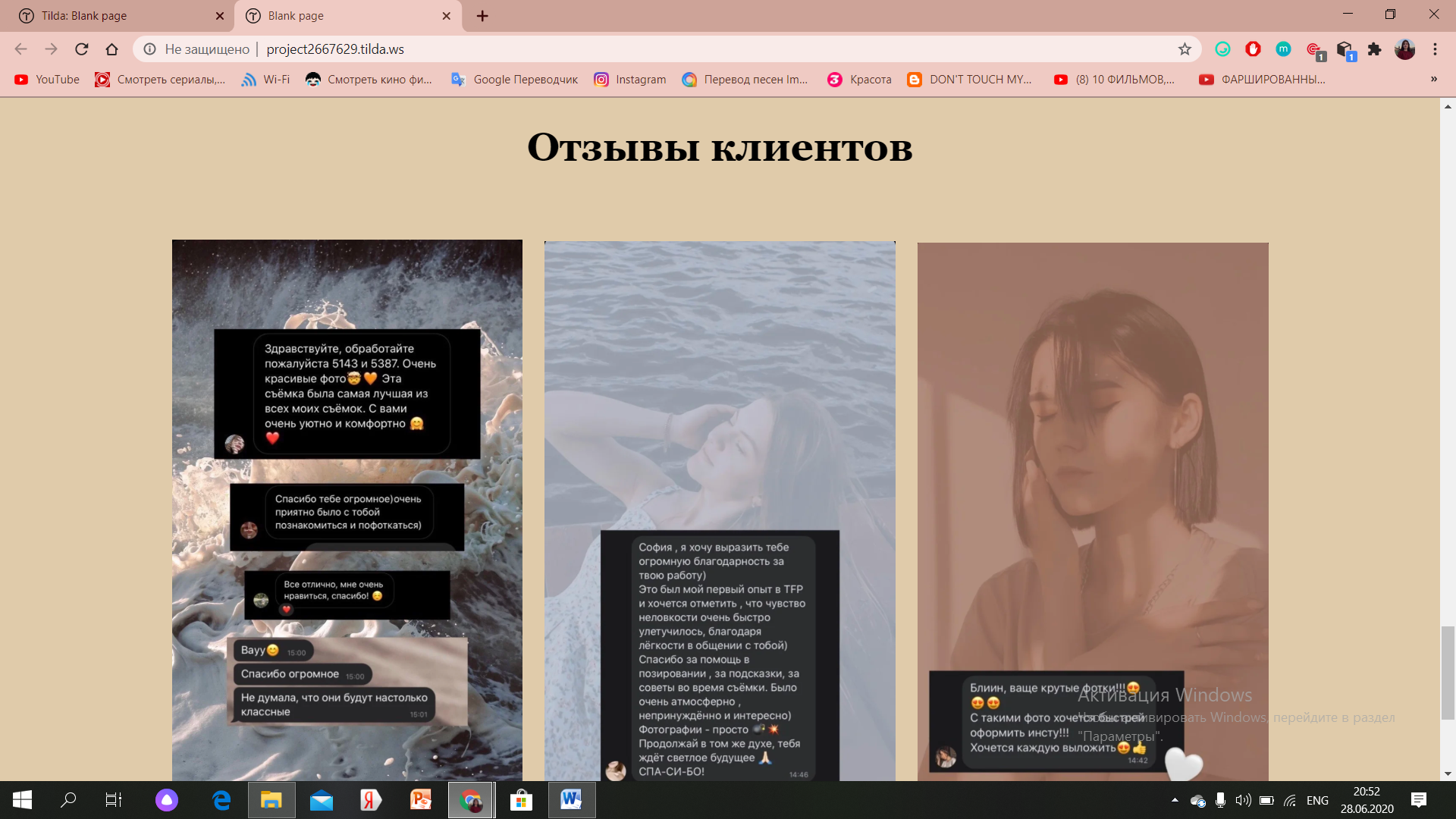Open the YouTube bookmark
Screen dimensions: 1456x819
(47, 79)
